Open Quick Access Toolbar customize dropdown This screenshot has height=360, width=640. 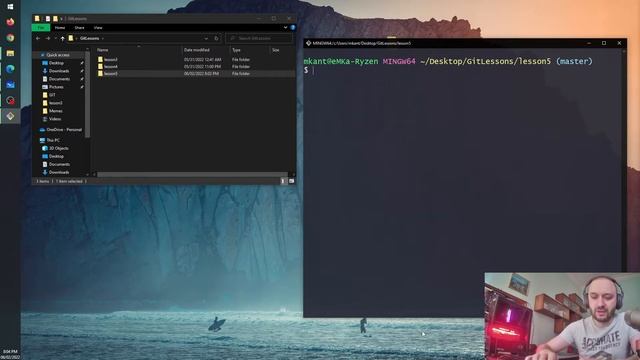(x=62, y=19)
